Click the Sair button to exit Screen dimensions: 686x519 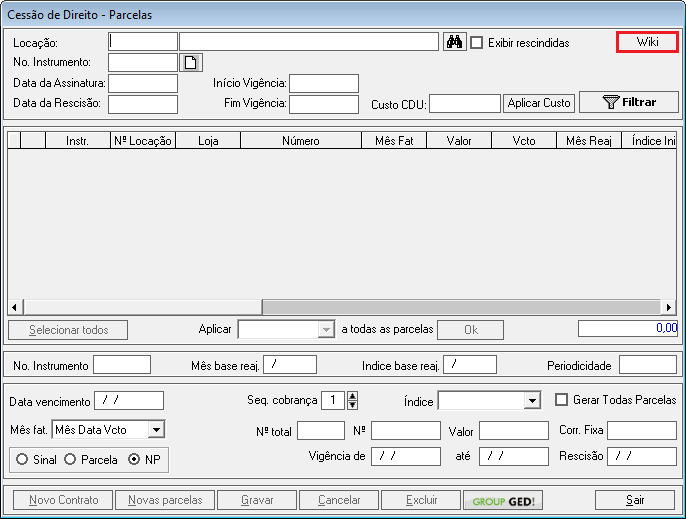click(635, 500)
